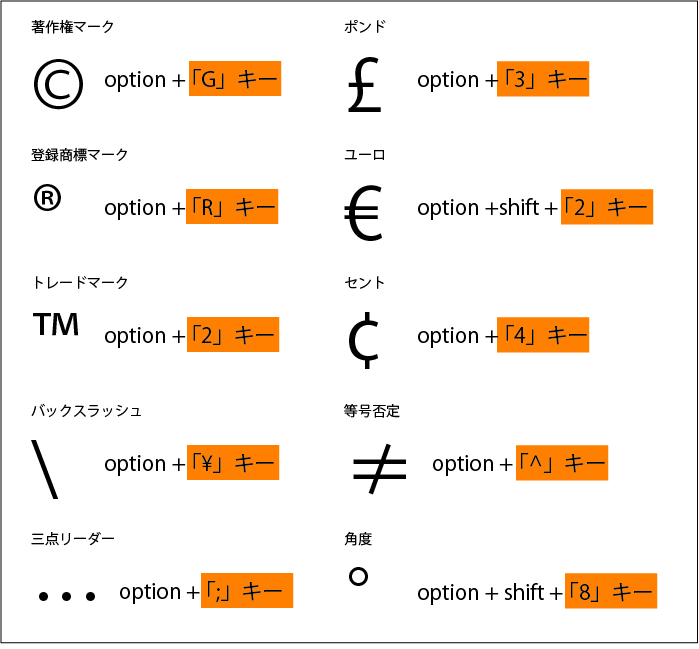Click the orange 「^」キー label

(x=561, y=463)
